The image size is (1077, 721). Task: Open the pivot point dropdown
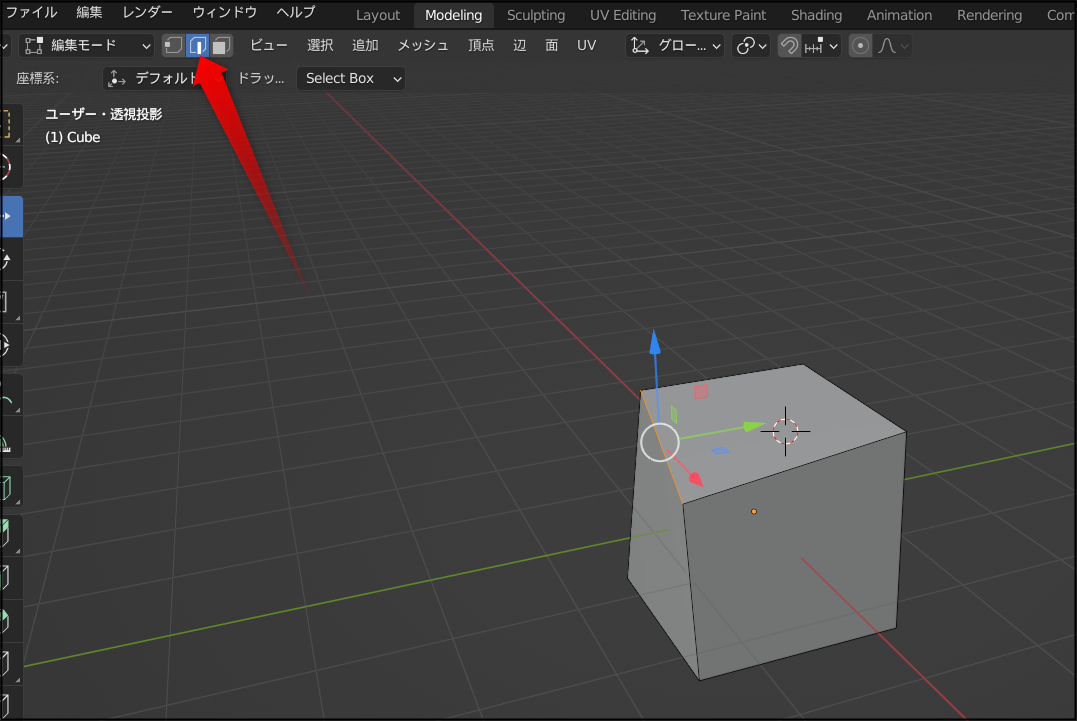pyautogui.click(x=751, y=46)
